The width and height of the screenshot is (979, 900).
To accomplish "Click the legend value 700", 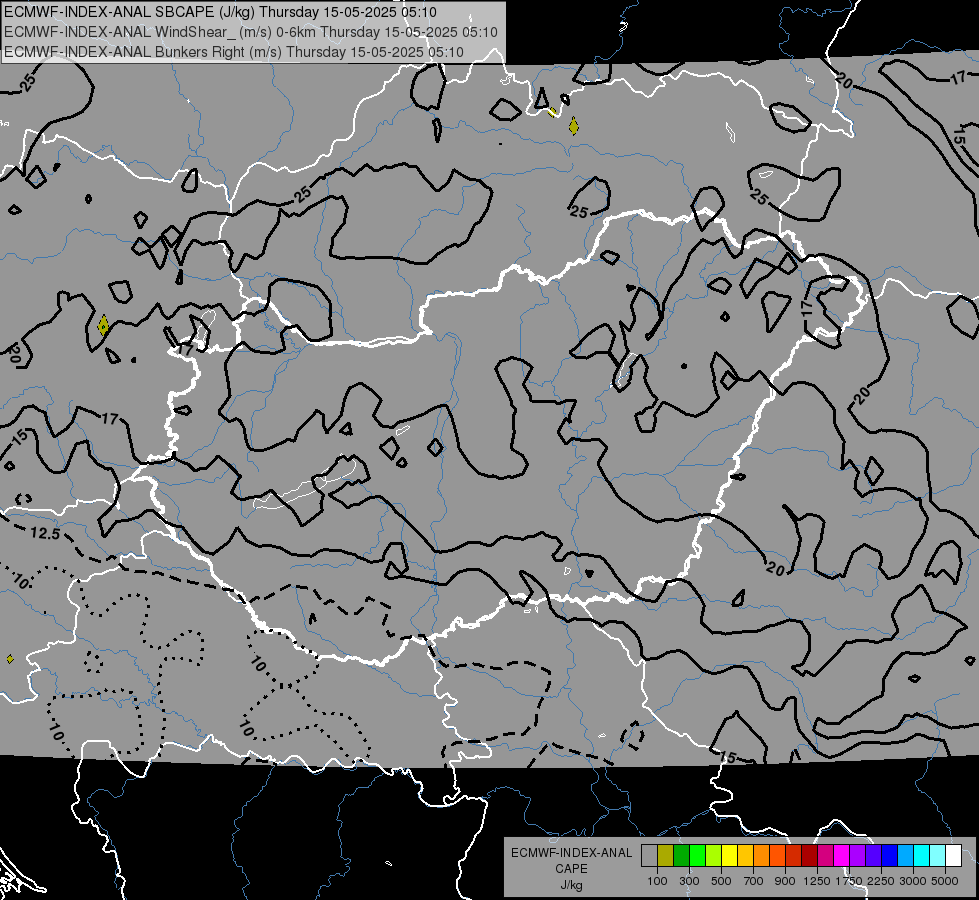I will [754, 881].
